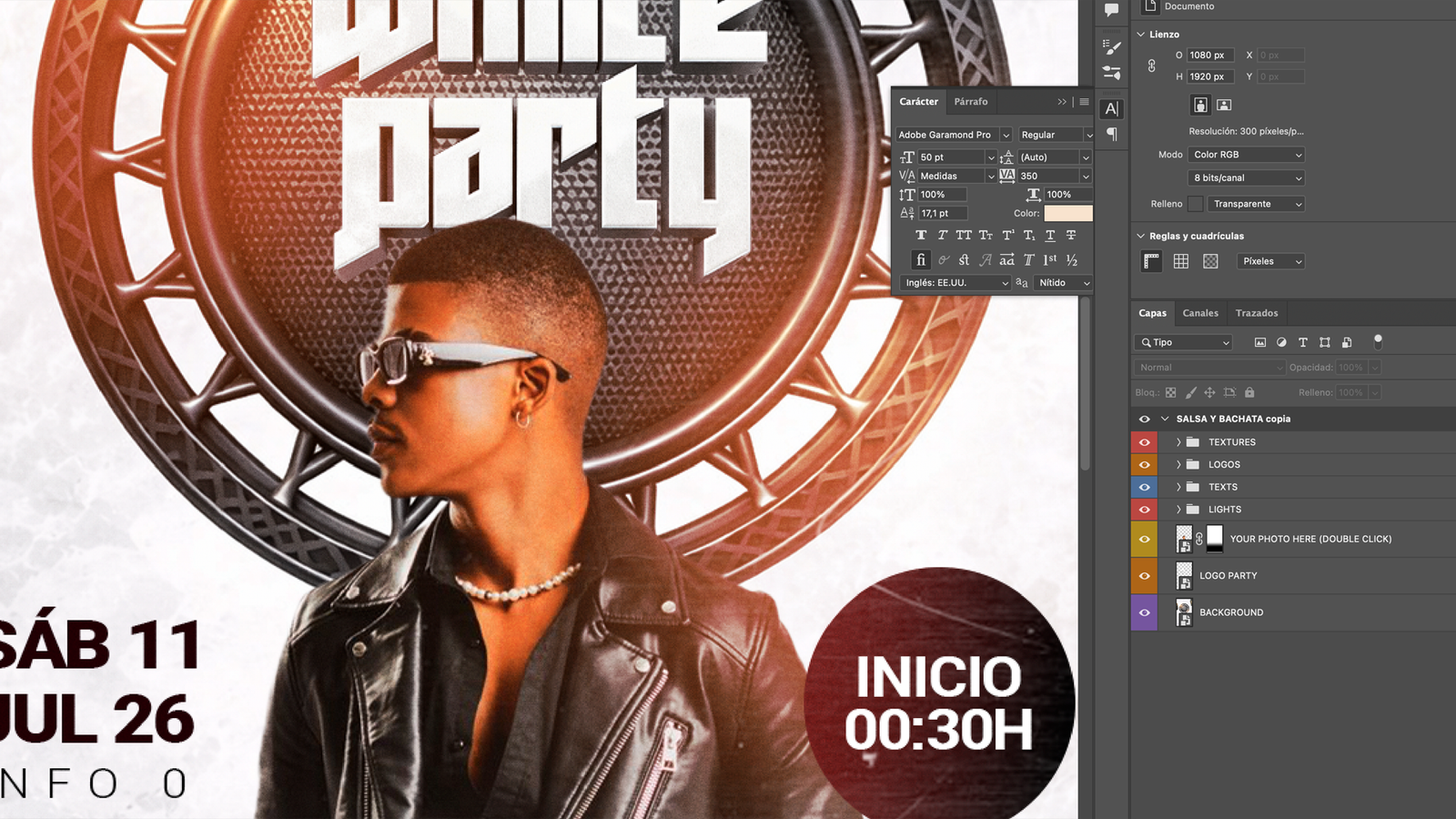Toggle strikethrough text style
This screenshot has height=819, width=1456.
(1071, 236)
